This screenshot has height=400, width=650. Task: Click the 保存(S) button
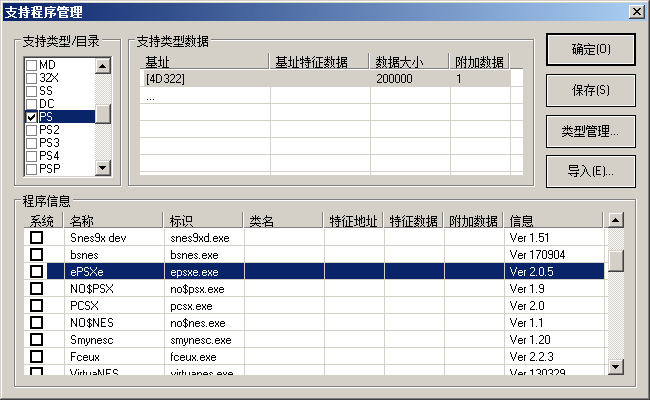pyautogui.click(x=590, y=90)
